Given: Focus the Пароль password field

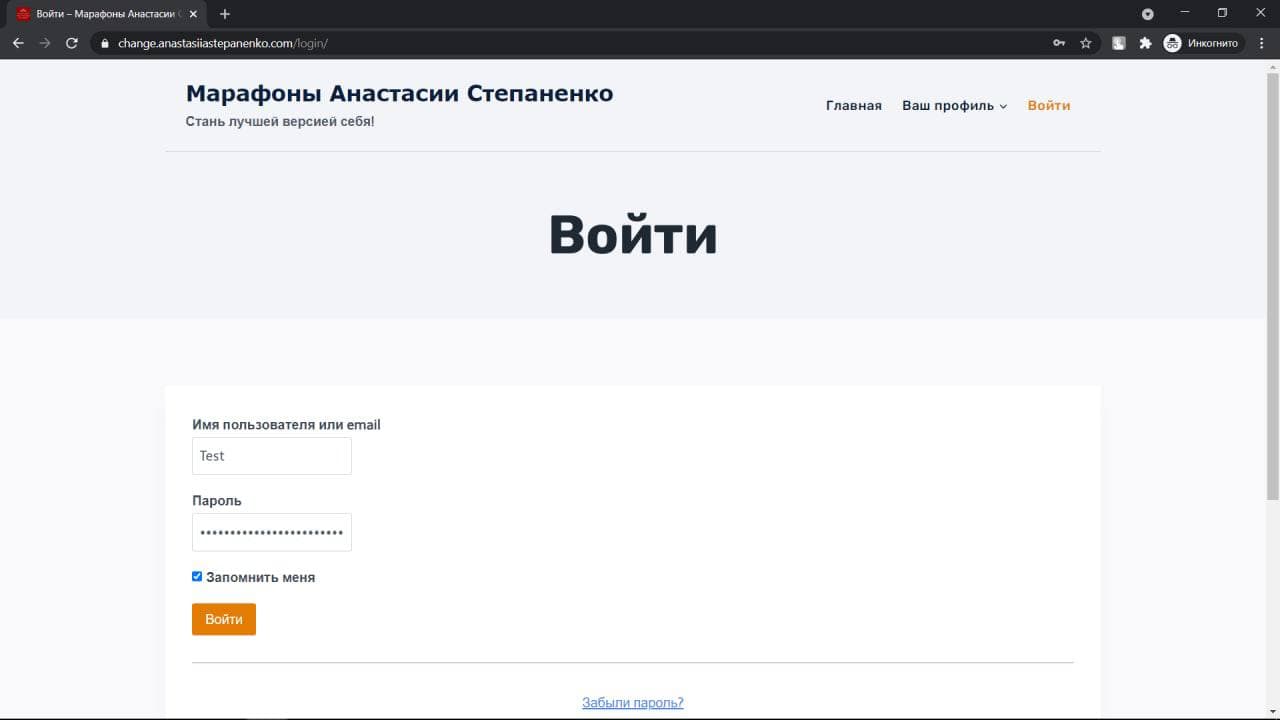Looking at the screenshot, I should 271,532.
